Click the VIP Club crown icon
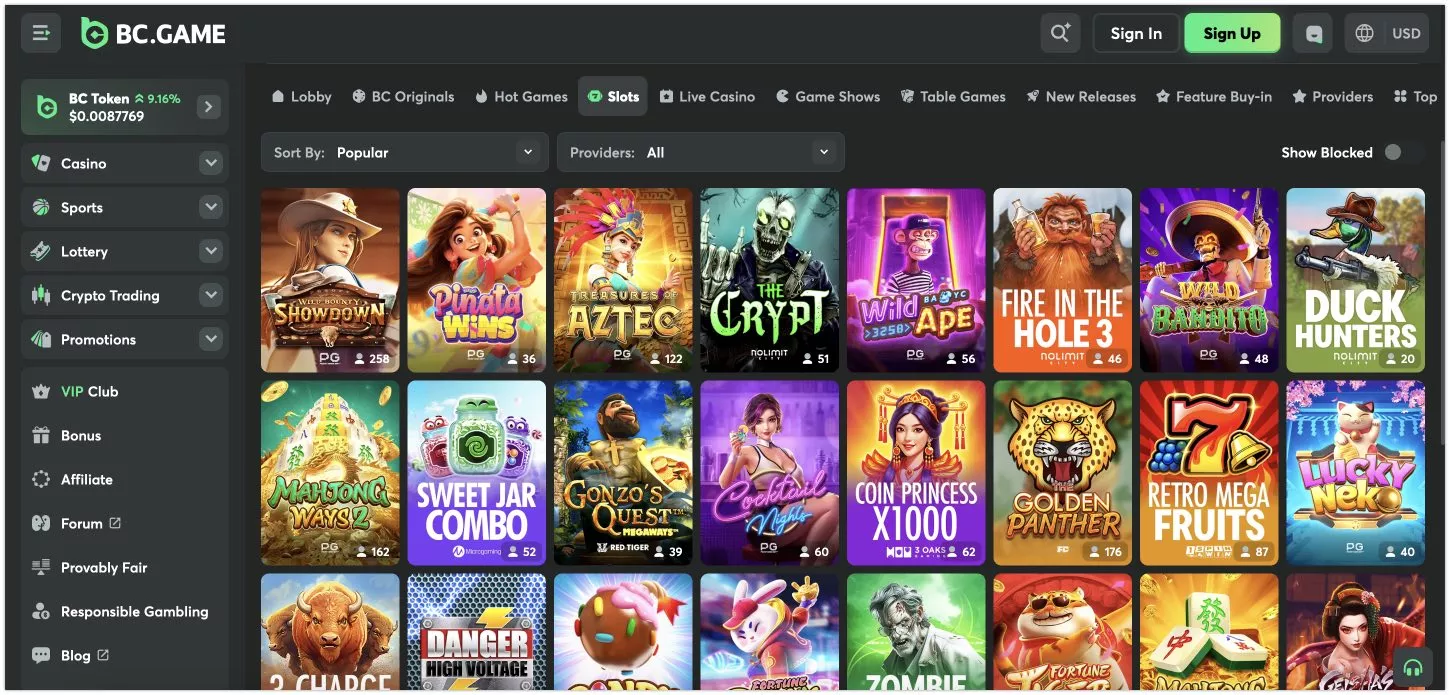 [41, 392]
